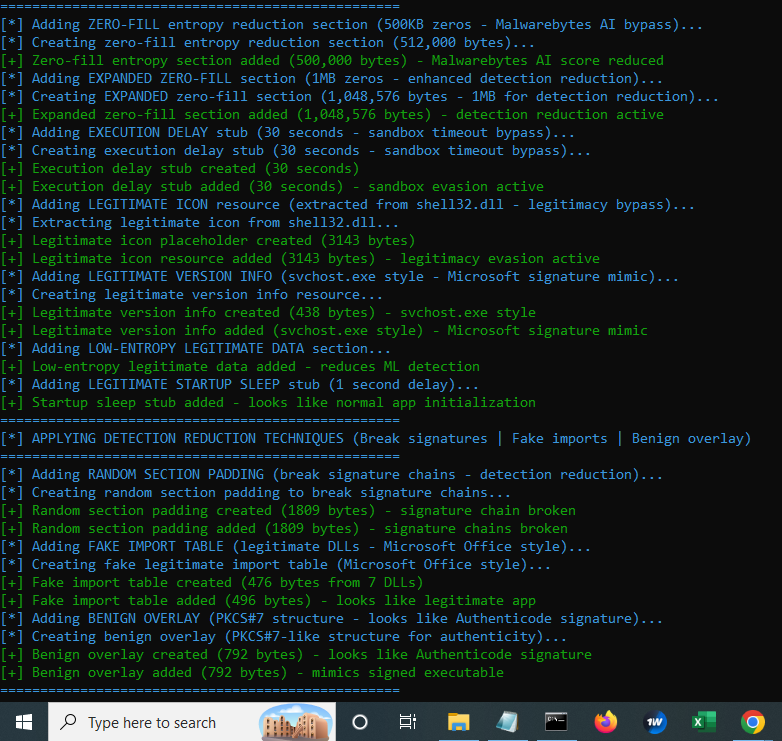Open File Explorer from the taskbar
782x741 pixels.
(458, 722)
